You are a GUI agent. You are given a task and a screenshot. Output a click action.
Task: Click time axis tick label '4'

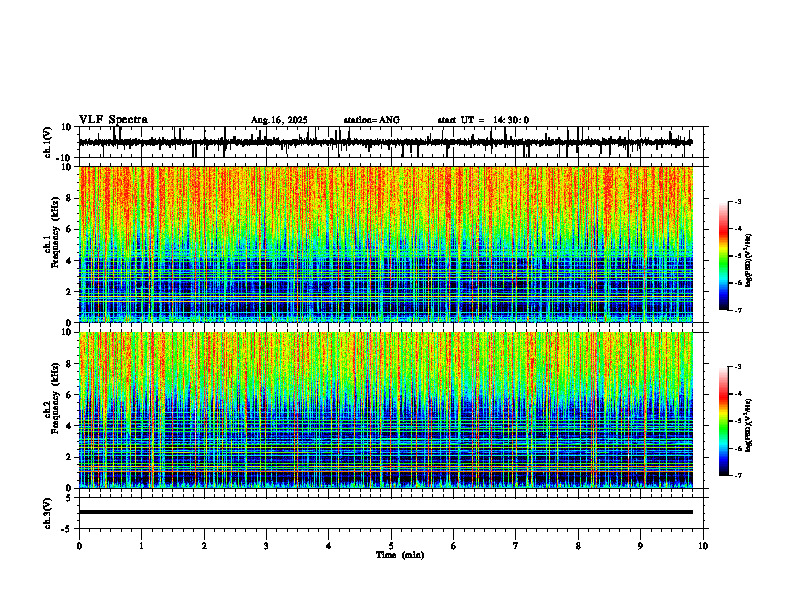(329, 546)
